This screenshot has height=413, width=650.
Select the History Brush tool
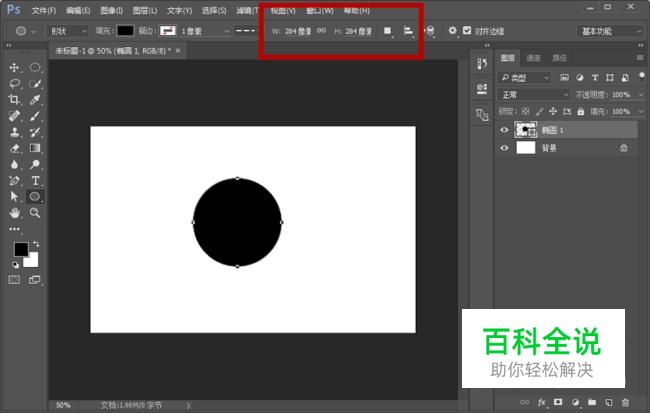35,132
